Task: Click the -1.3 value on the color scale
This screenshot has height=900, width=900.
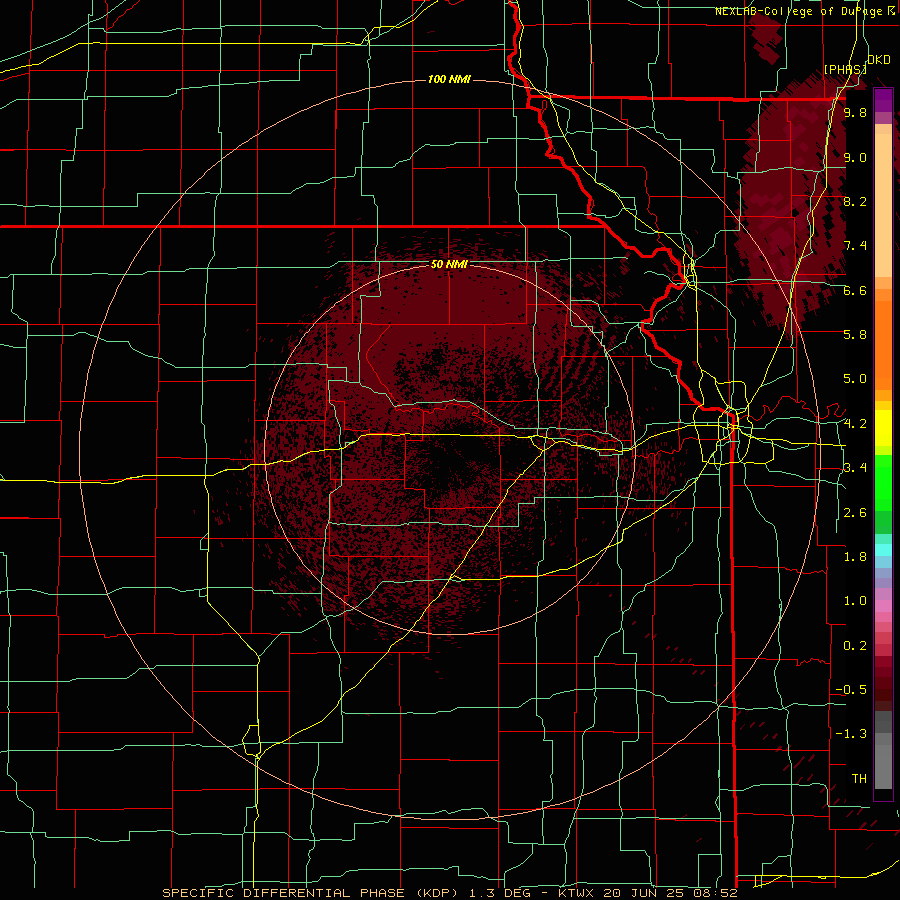Action: pyautogui.click(x=851, y=734)
